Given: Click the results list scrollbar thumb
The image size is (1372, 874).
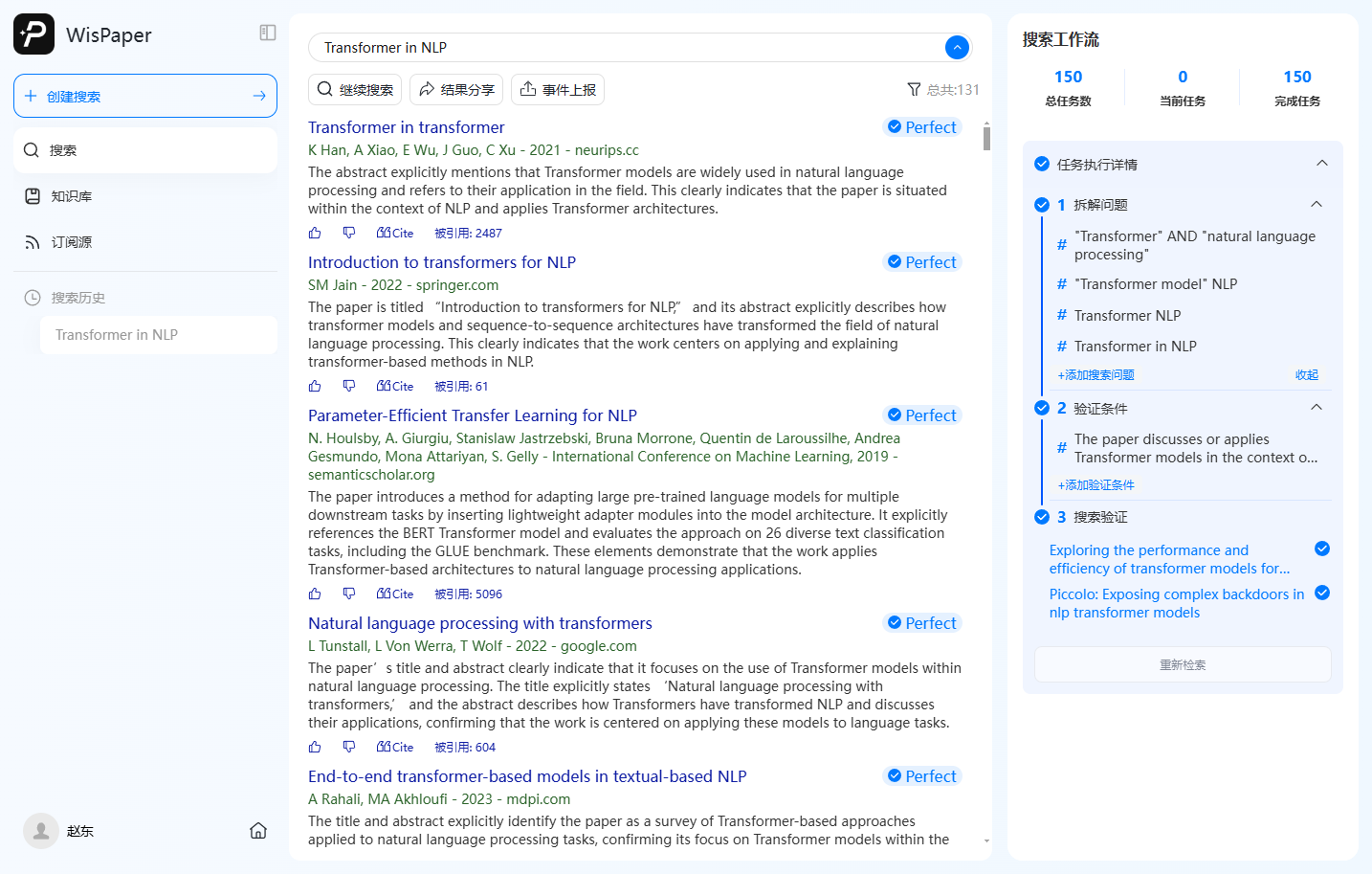Looking at the screenshot, I should [x=986, y=139].
